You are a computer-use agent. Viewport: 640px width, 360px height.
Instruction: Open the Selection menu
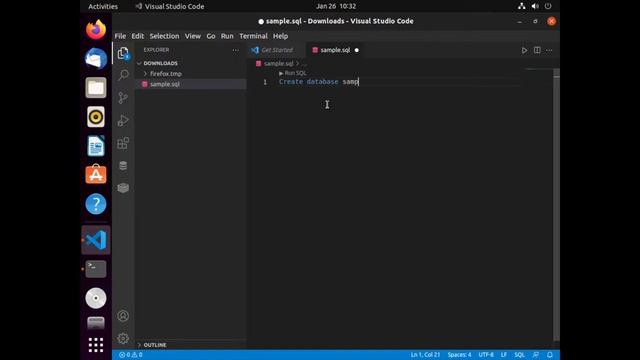(x=164, y=36)
